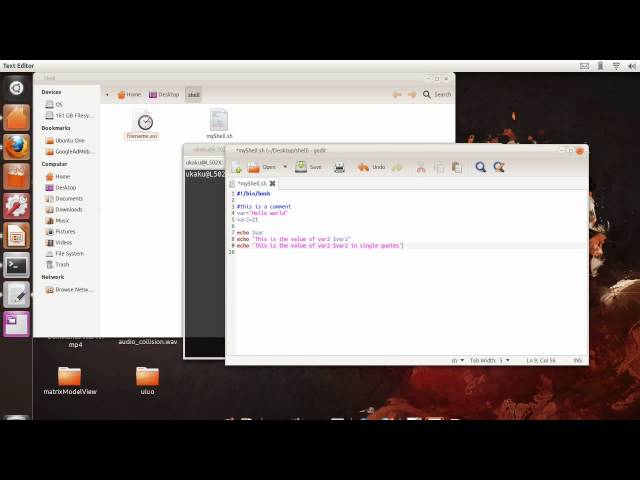Open Home under Computer in sidebar

[58, 176]
